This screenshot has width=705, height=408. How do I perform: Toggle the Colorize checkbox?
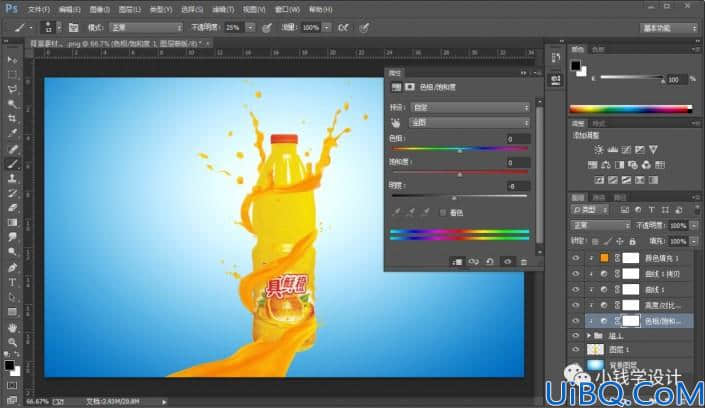click(x=443, y=212)
